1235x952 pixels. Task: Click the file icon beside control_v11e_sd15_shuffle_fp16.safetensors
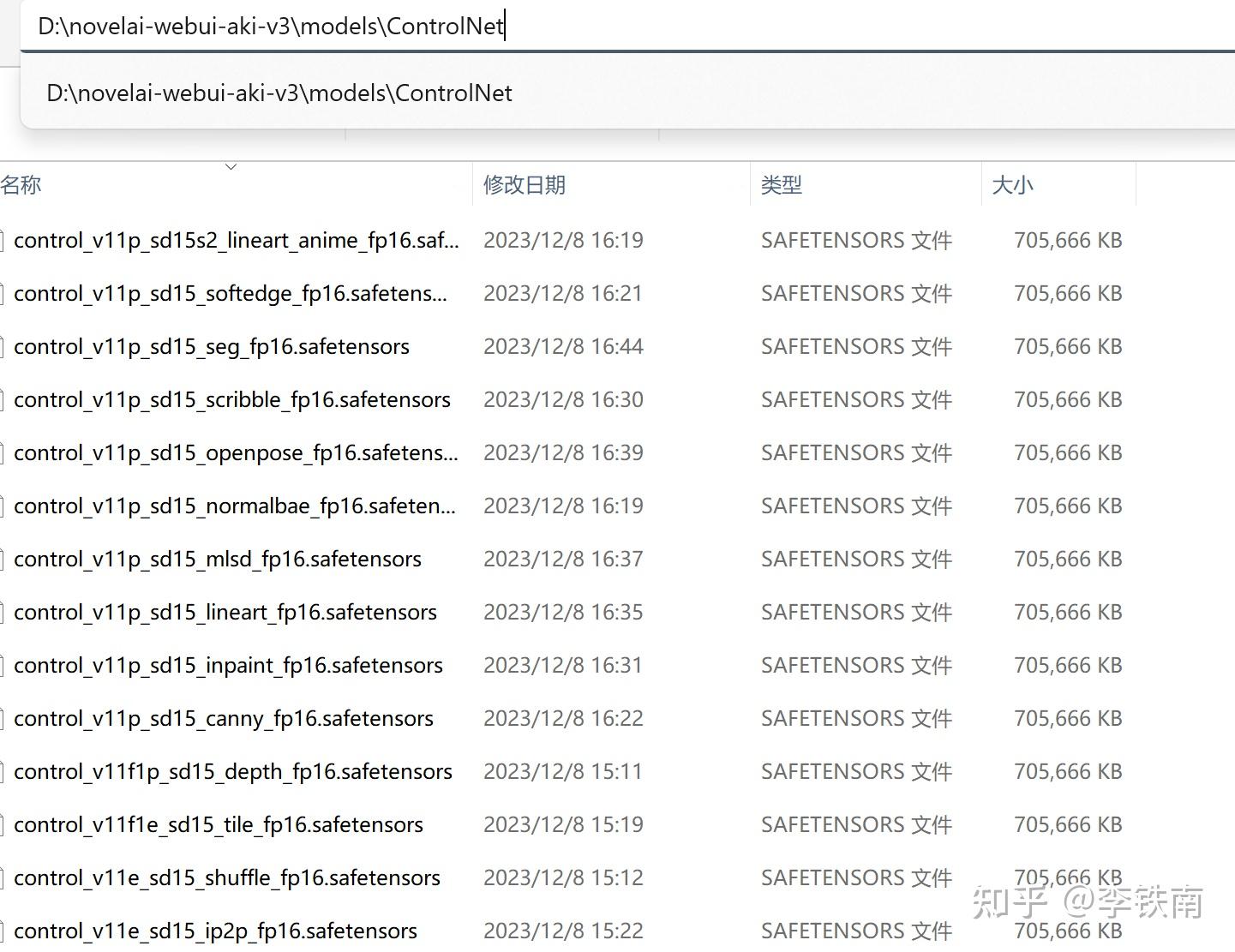tap(3, 877)
